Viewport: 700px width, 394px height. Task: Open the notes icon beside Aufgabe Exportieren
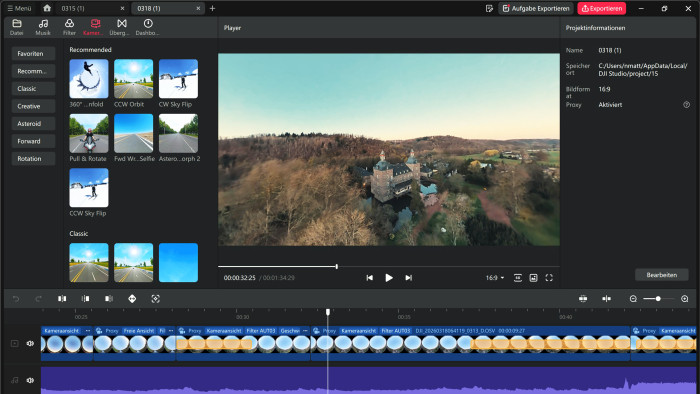(x=489, y=8)
